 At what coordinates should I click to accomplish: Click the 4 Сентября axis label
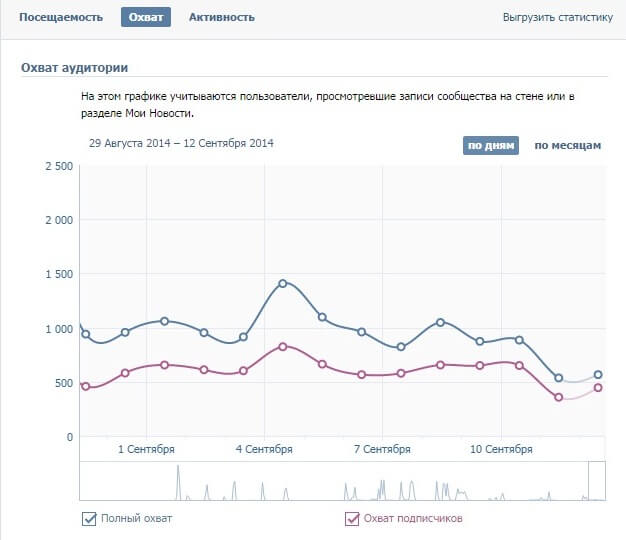pos(264,450)
